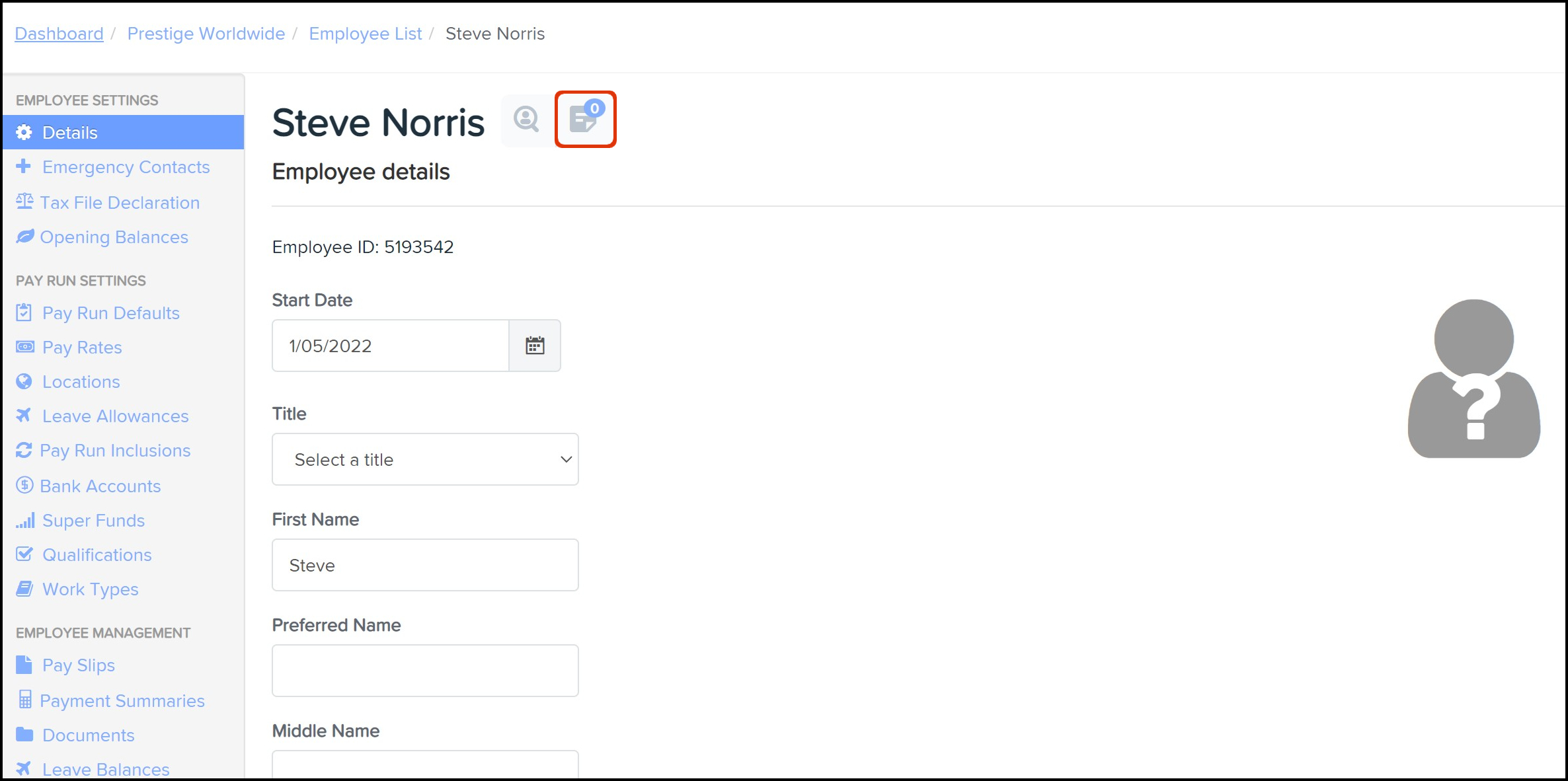Open Emergency Contacts from sidebar
This screenshot has height=781, width=1568.
126,167
